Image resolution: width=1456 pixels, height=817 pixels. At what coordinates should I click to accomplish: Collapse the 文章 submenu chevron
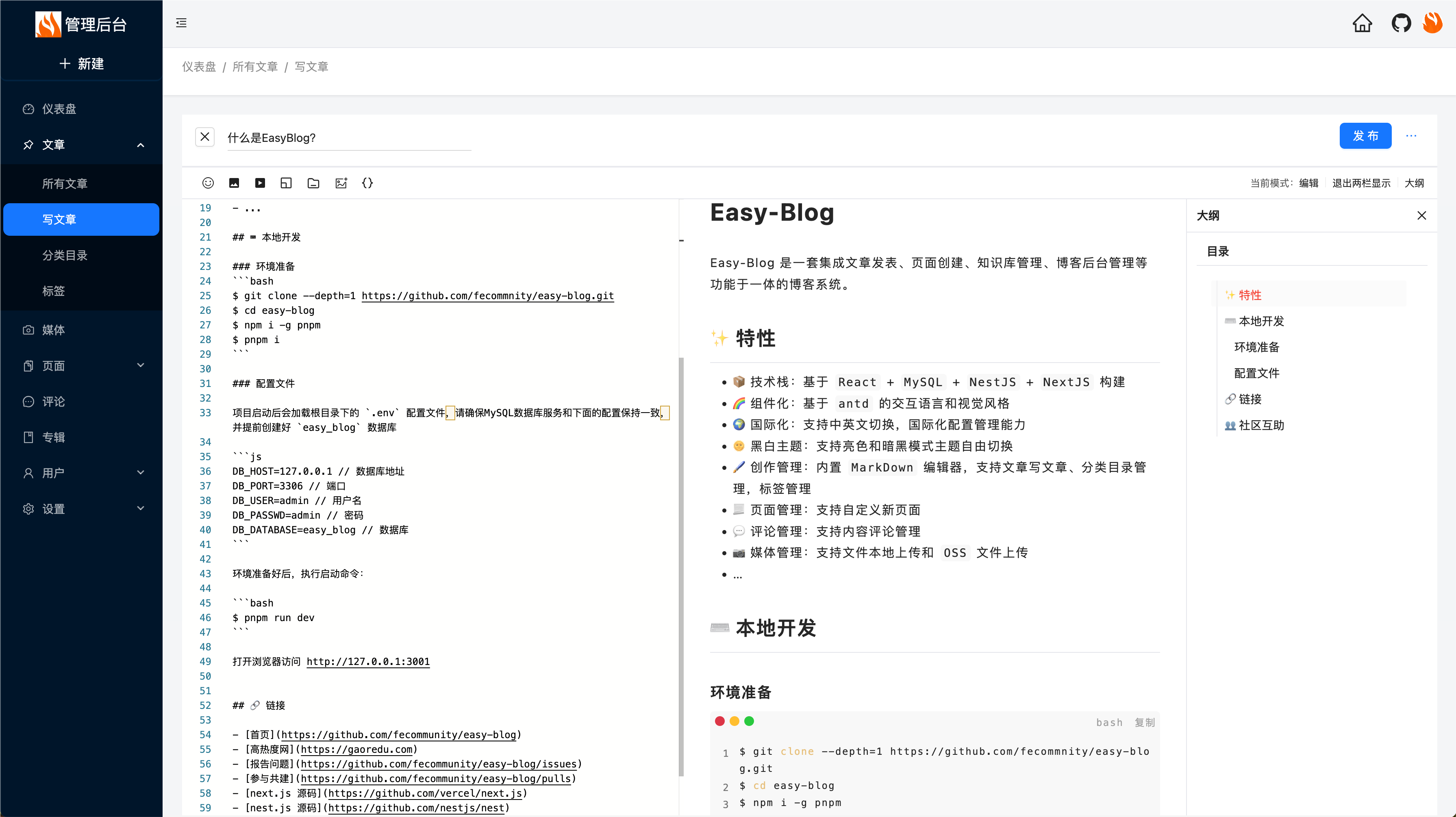141,145
